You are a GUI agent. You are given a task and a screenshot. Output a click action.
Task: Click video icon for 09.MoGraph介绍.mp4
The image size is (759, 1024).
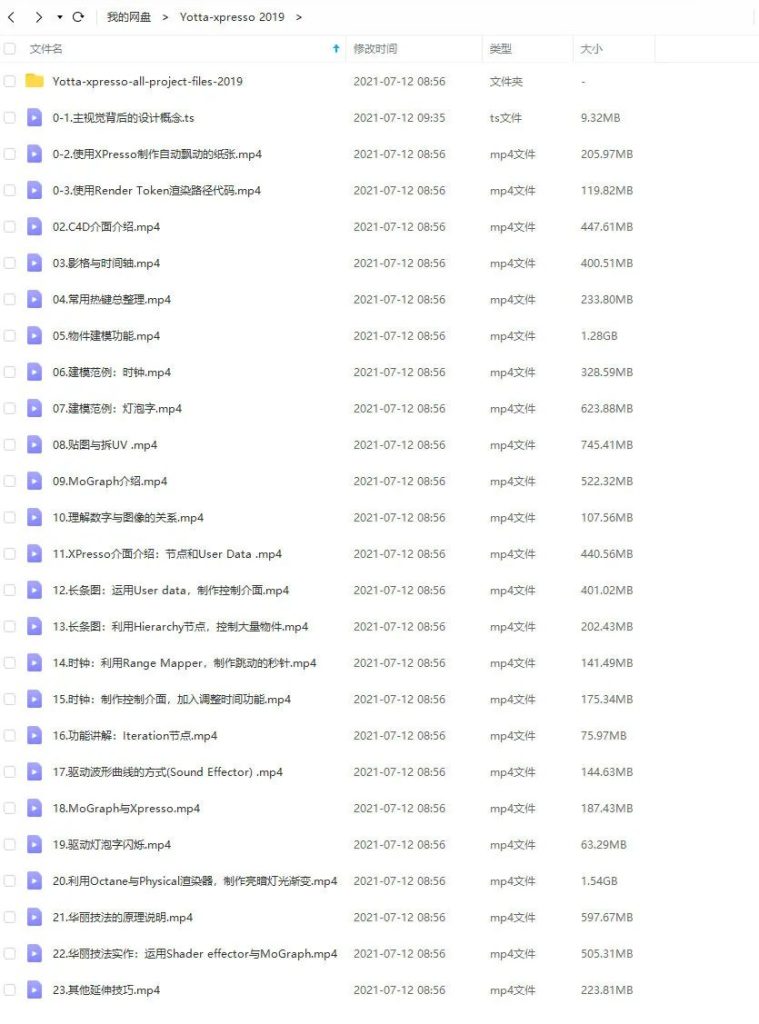pos(35,481)
